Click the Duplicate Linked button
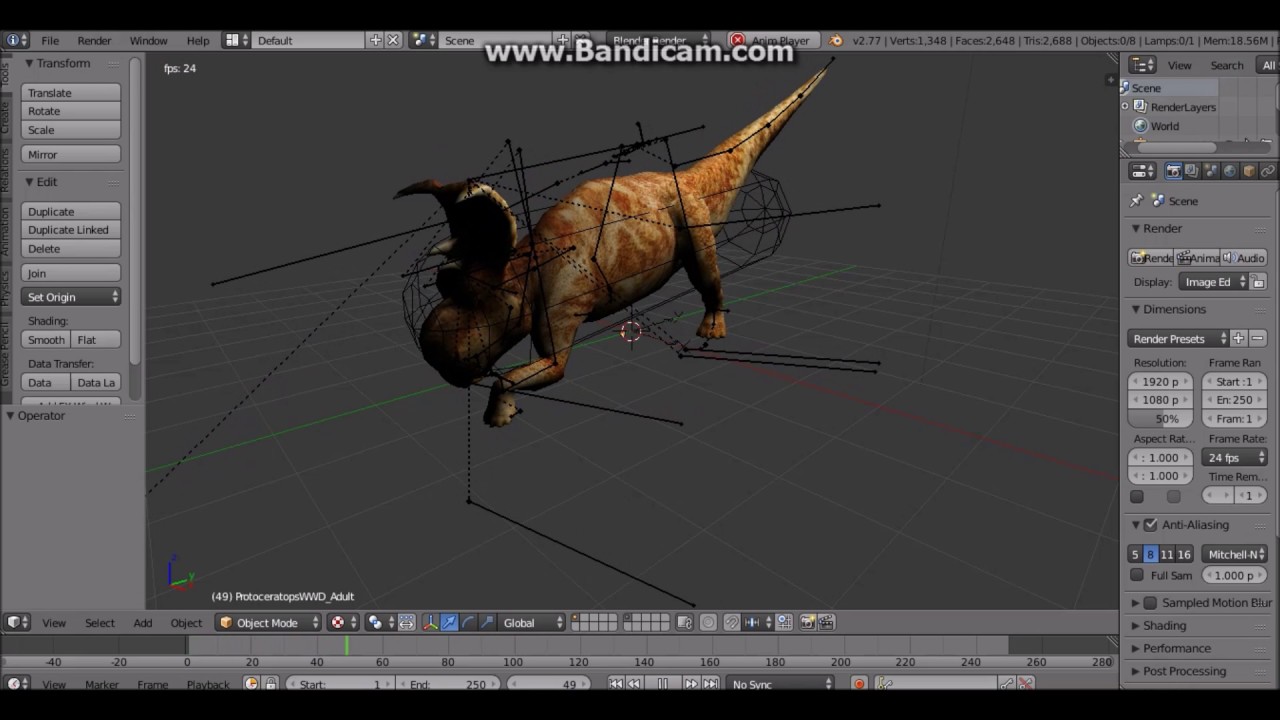 point(71,230)
